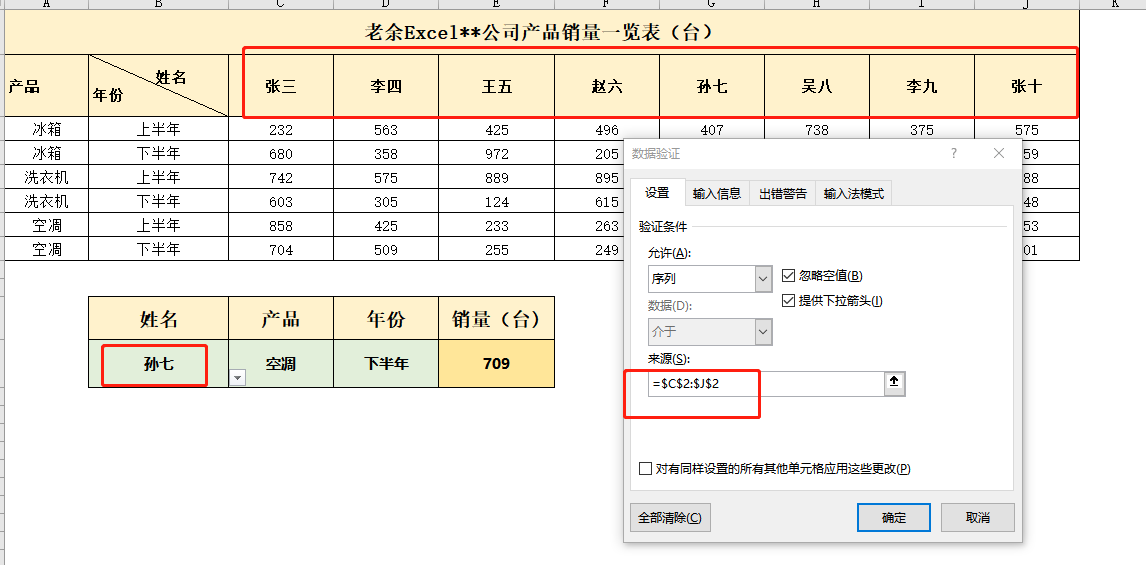
Task: Enable 对有同样设置的所有其他单元格应用这些更改 checkbox
Action: pyautogui.click(x=645, y=469)
